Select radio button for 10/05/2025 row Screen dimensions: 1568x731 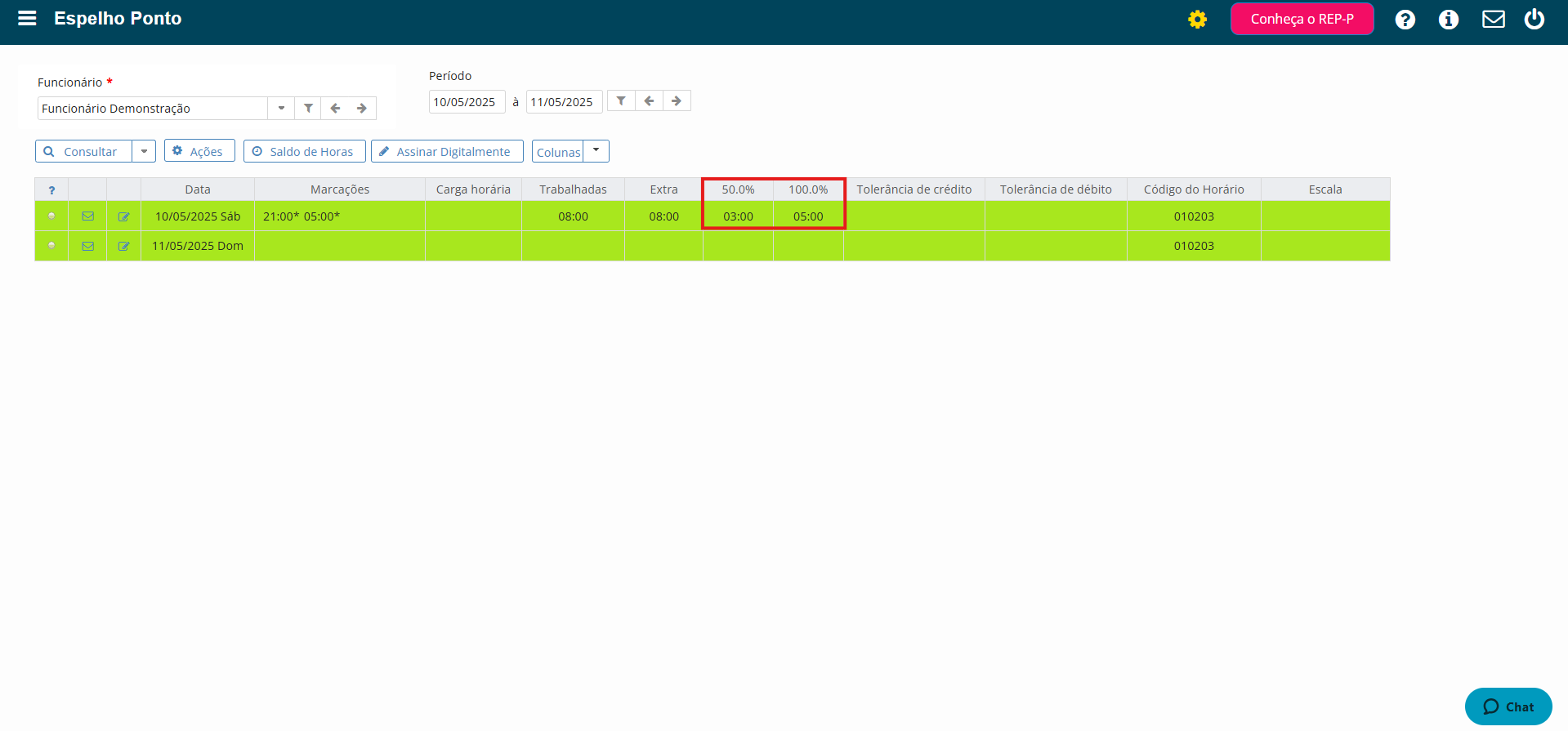point(51,216)
